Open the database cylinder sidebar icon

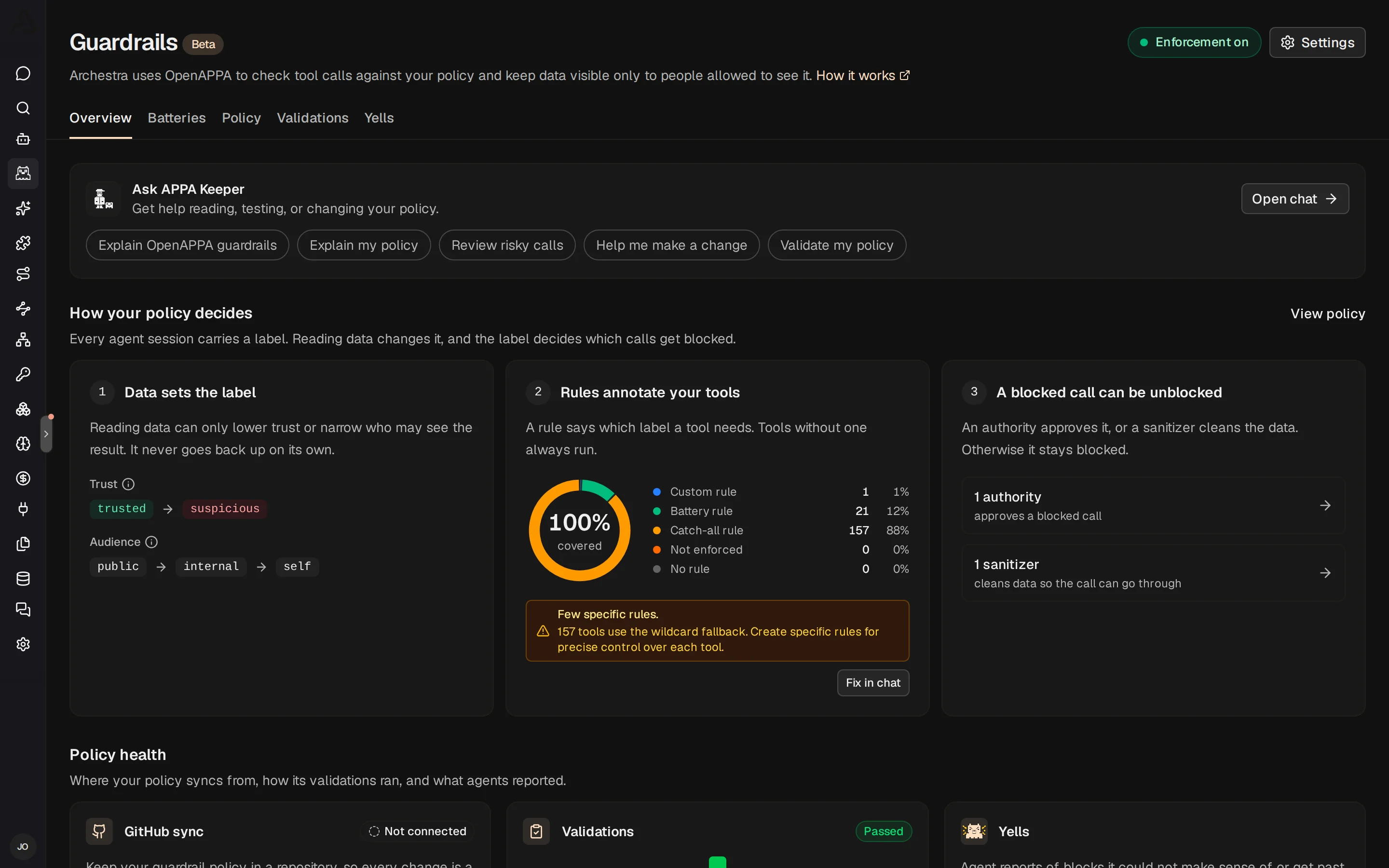coord(23,579)
